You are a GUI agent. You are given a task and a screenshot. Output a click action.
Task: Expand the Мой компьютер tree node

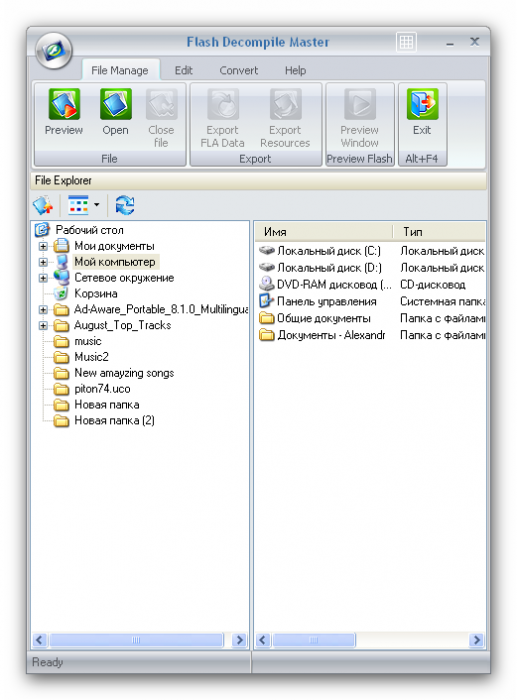click(x=43, y=262)
